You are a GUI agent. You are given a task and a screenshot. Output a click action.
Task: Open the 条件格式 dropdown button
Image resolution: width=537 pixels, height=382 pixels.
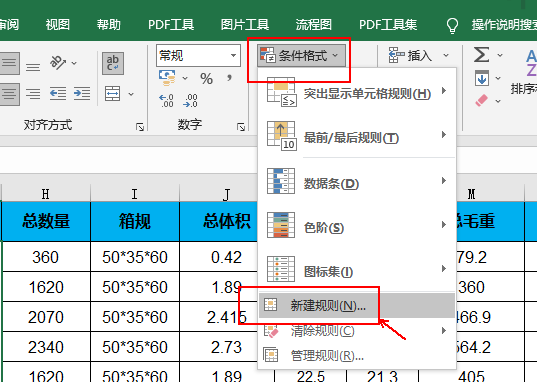[x=301, y=55]
